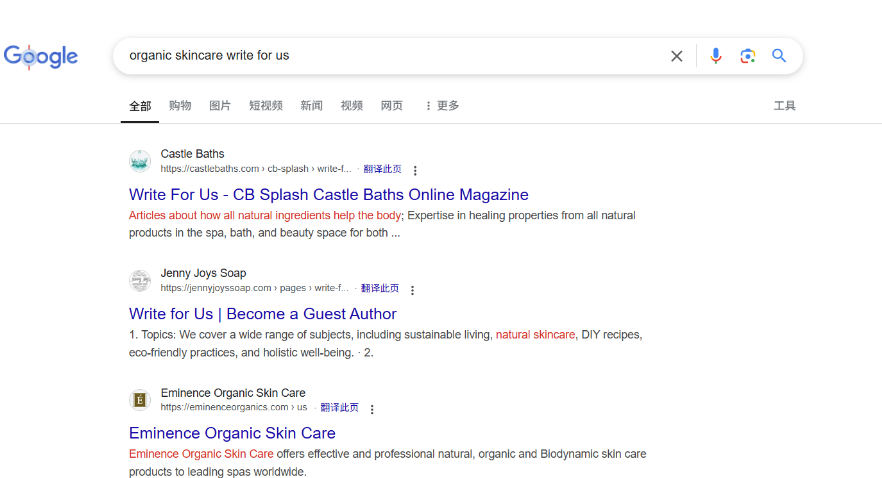
Task: Open the 工具 search tools
Action: pos(784,106)
